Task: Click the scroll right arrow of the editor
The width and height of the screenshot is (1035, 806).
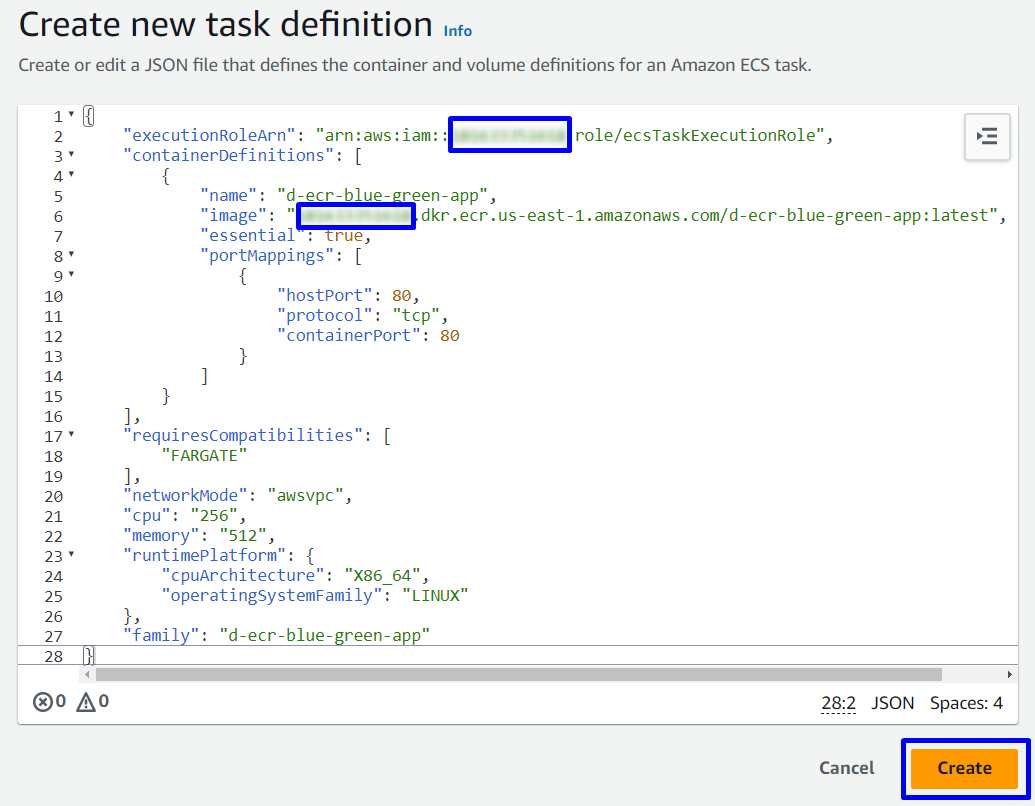Action: 1010,675
